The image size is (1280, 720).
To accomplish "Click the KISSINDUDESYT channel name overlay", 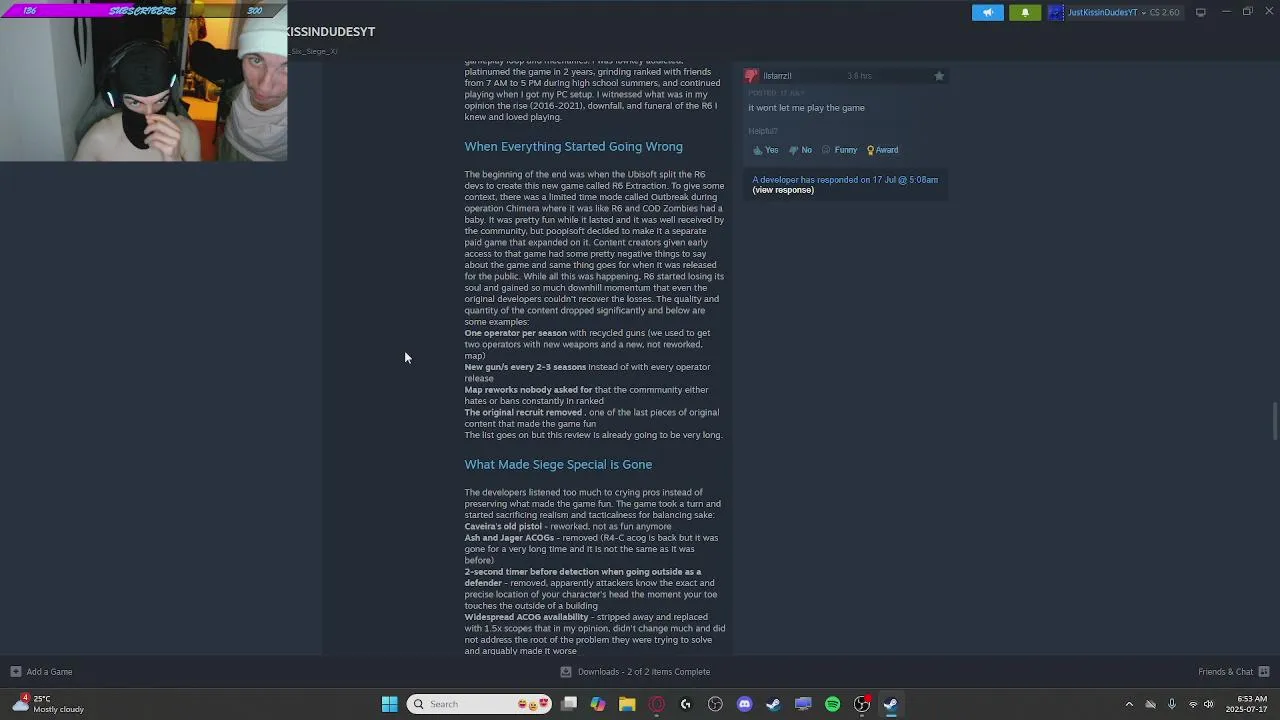I will click(x=330, y=32).
